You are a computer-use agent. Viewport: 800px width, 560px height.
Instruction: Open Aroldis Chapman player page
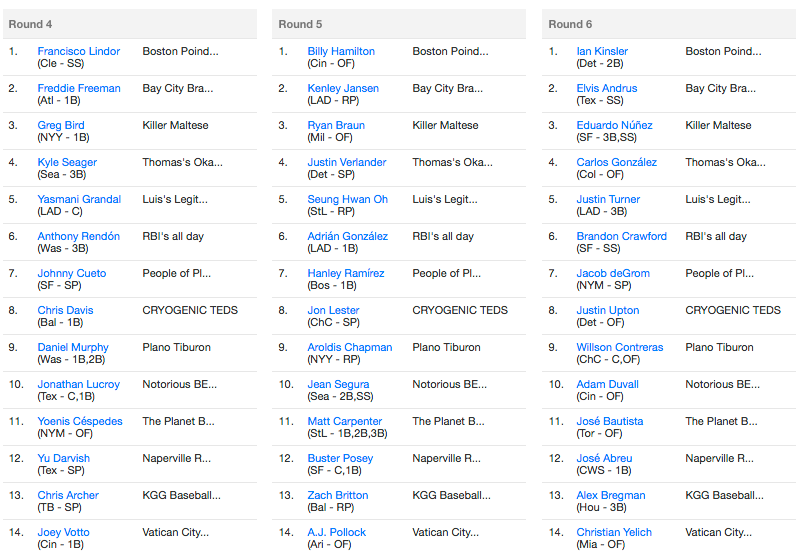(x=349, y=347)
